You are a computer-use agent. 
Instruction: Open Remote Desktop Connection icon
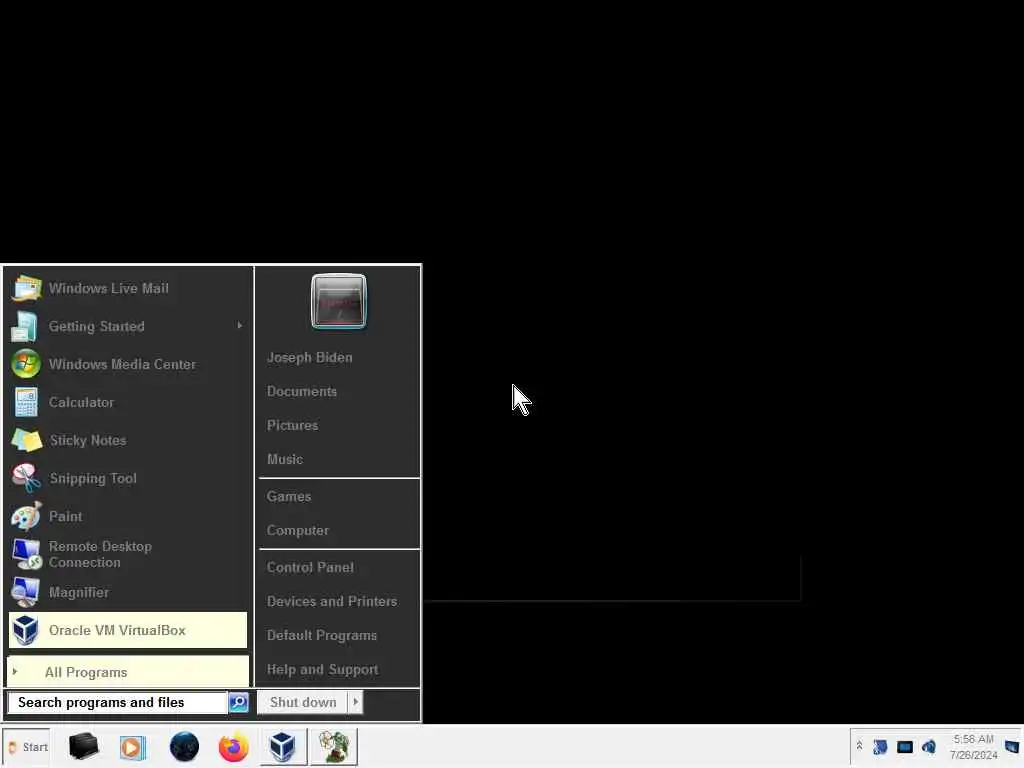[27, 554]
